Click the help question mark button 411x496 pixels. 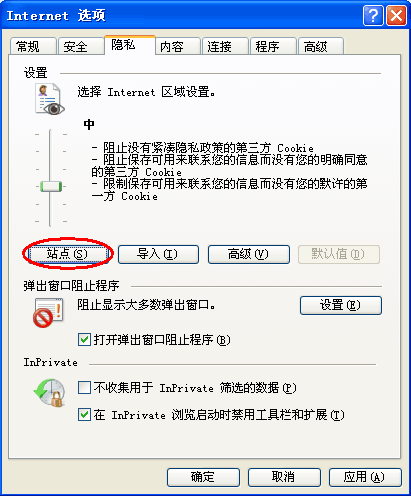click(x=373, y=16)
